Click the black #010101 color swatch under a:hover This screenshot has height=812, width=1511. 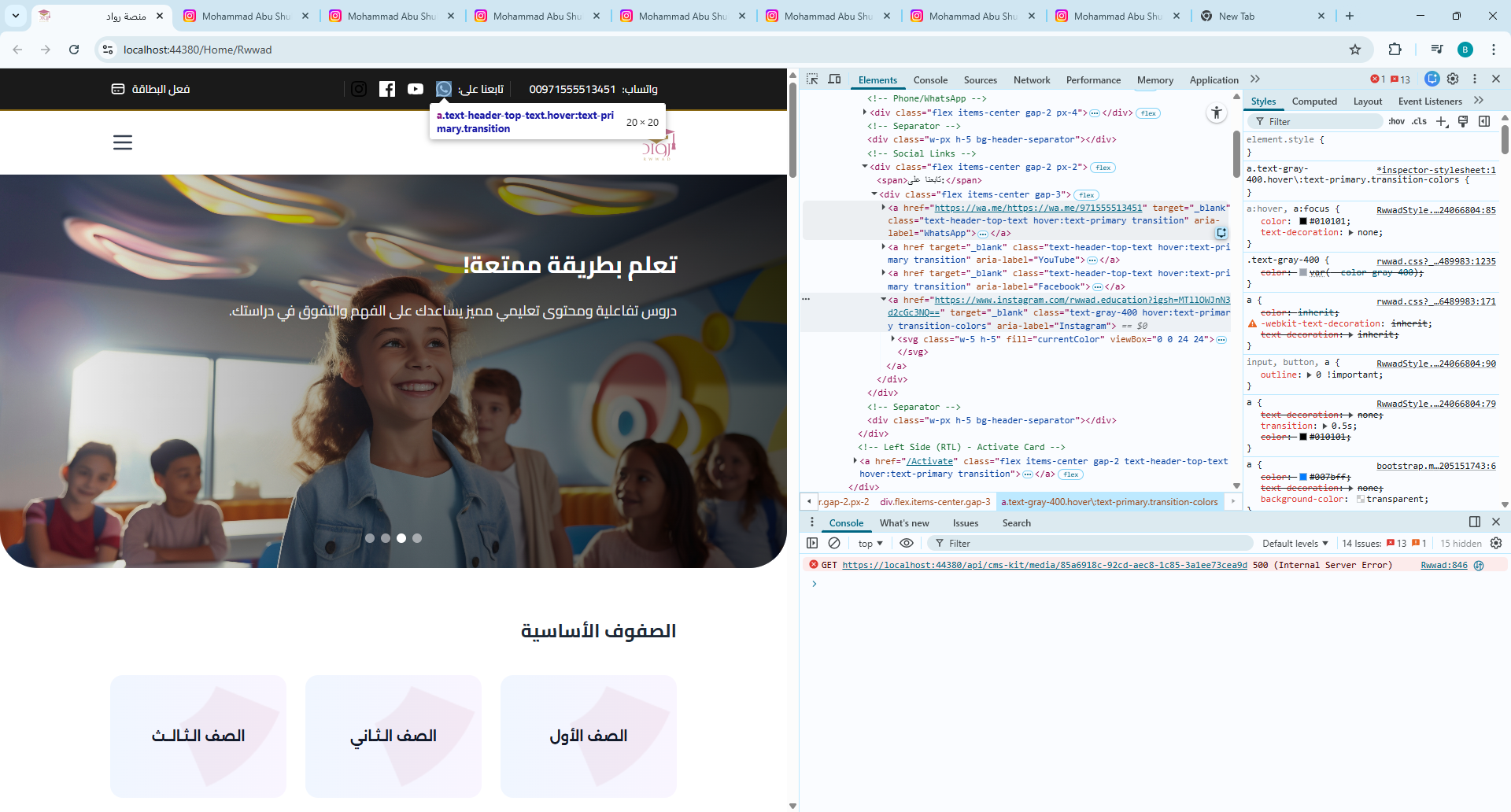pos(1303,222)
